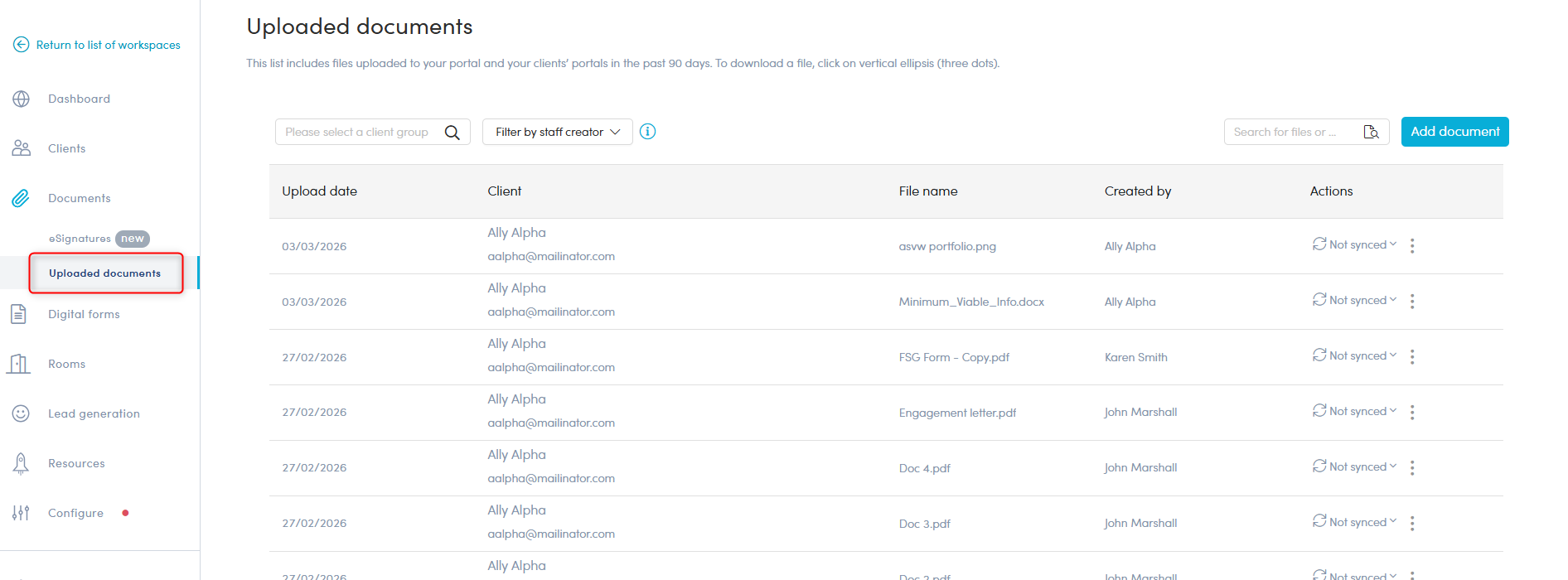Click the client group search field

[357, 132]
